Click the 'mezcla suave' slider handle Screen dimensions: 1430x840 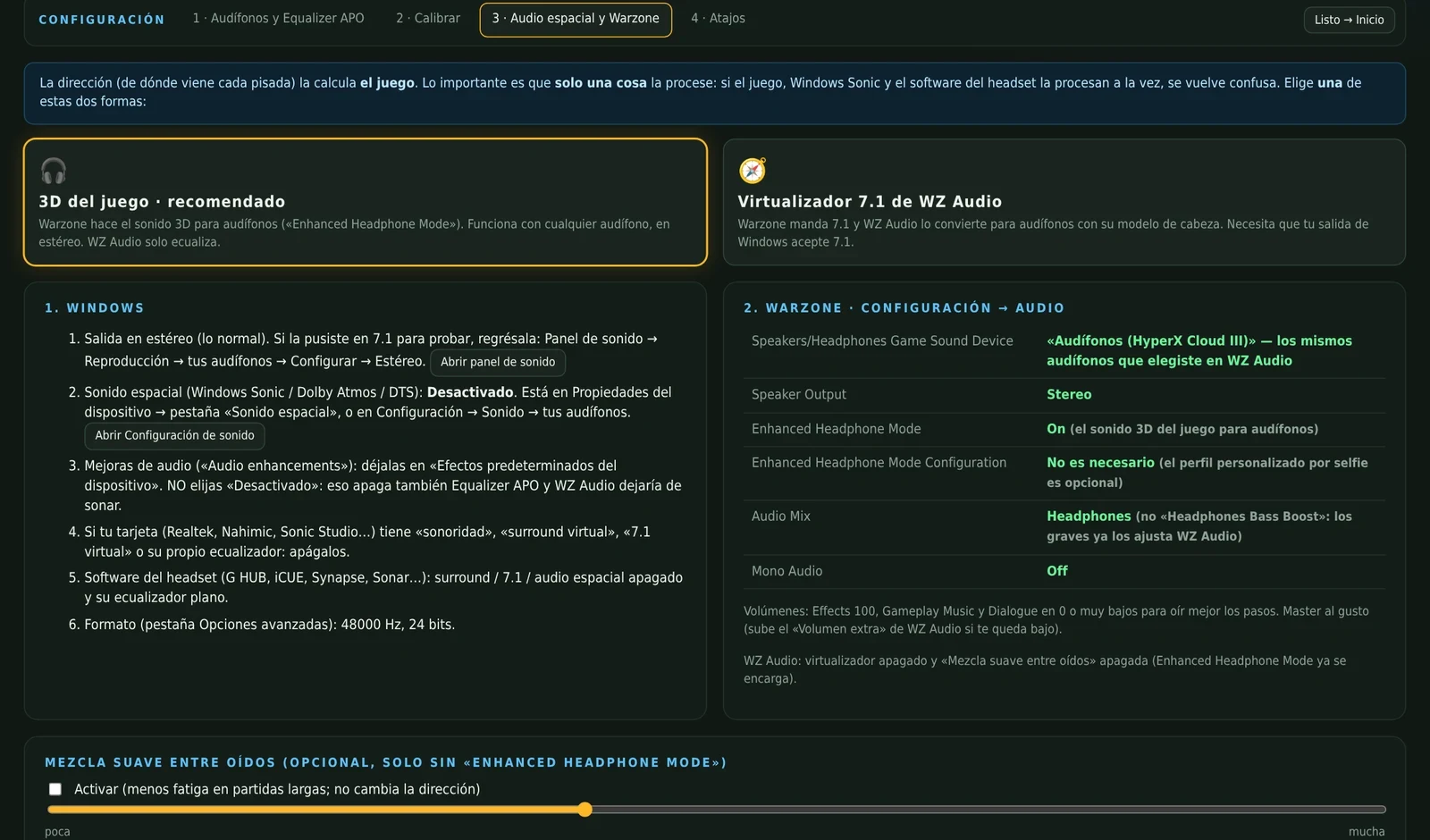click(585, 810)
